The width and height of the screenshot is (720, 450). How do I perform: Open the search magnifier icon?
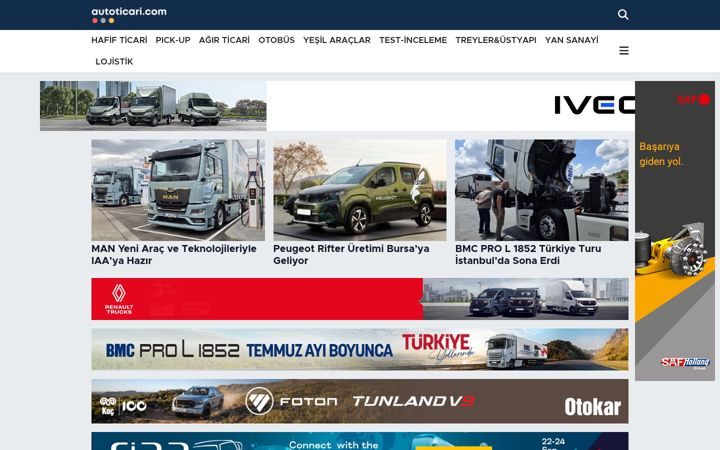click(x=623, y=15)
